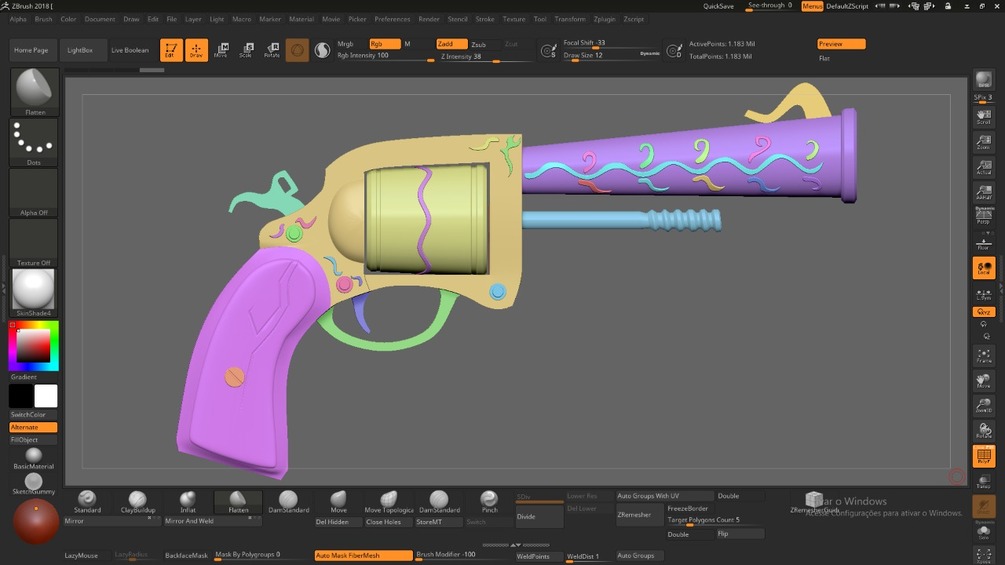Viewport: 1005px width, 565px height.
Task: Click the AAHalf icon
Action: point(984,192)
